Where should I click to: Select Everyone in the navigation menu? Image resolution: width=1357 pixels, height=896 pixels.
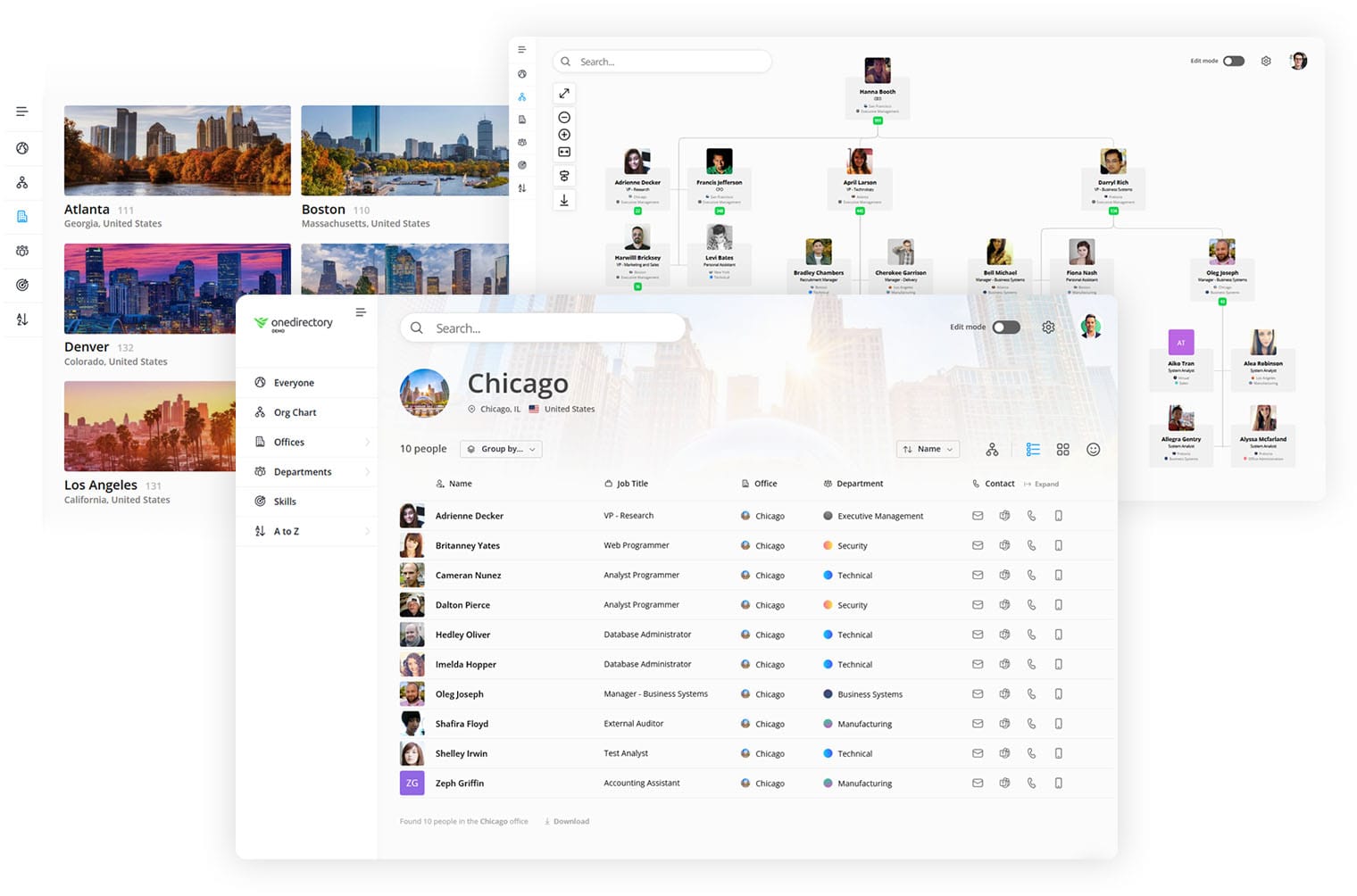(295, 382)
